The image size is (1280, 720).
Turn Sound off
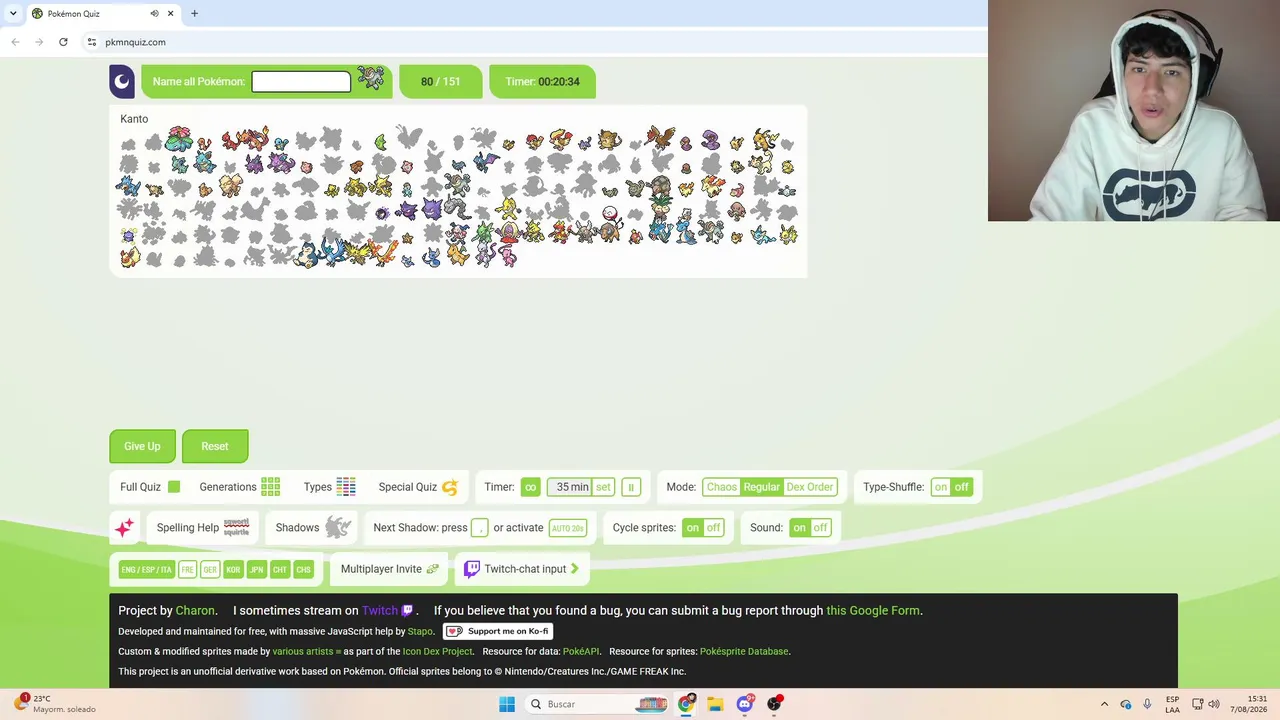point(820,528)
